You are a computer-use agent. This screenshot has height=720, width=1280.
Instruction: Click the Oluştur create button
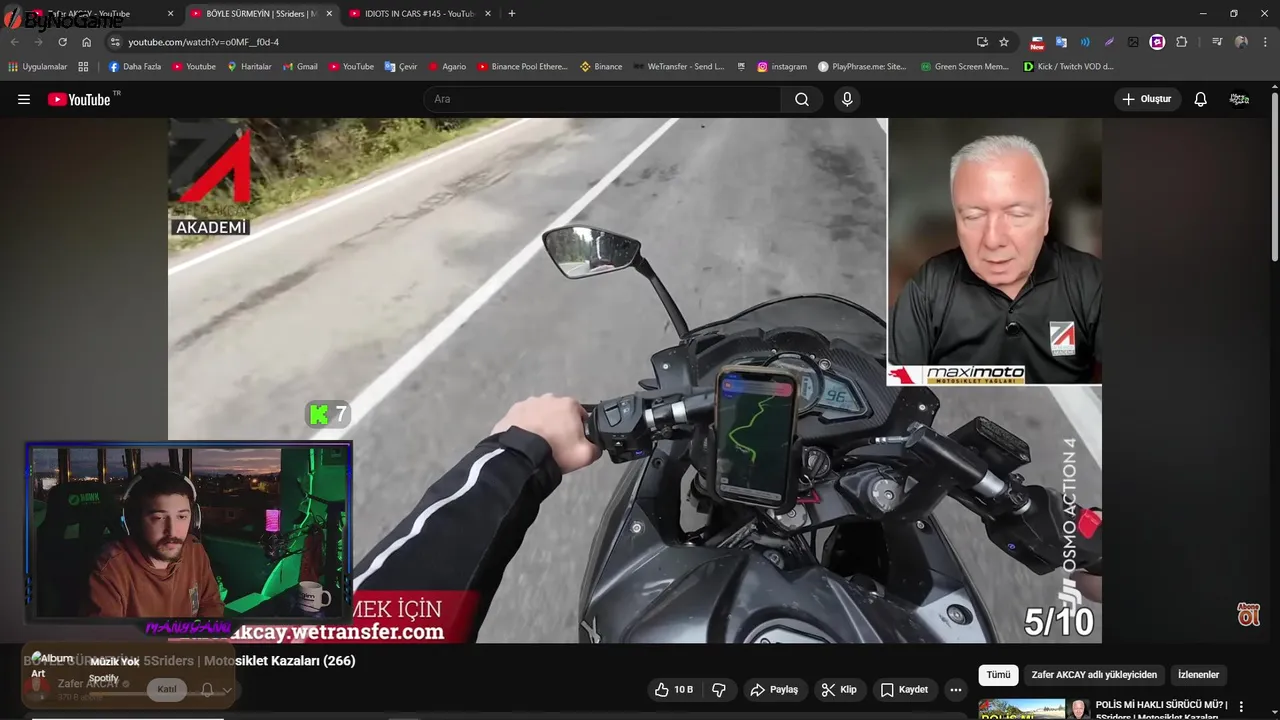[1147, 99]
